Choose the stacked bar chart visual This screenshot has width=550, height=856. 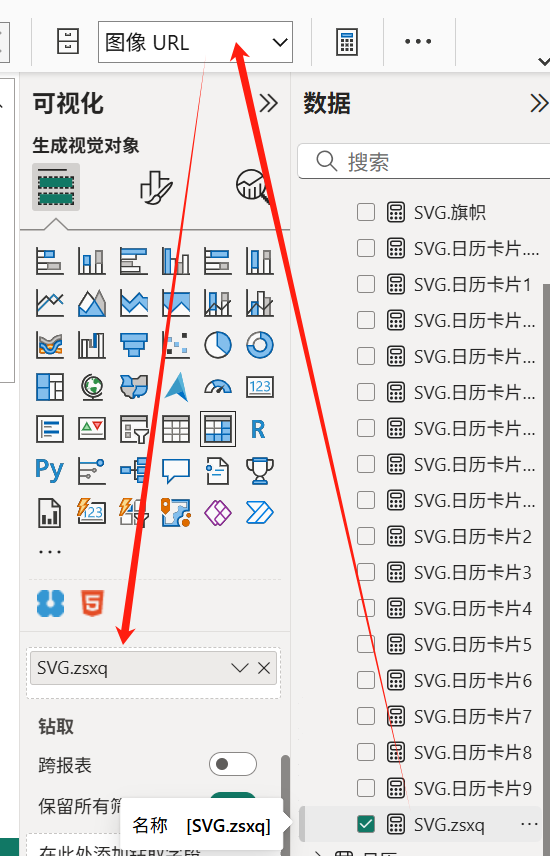tap(50, 260)
